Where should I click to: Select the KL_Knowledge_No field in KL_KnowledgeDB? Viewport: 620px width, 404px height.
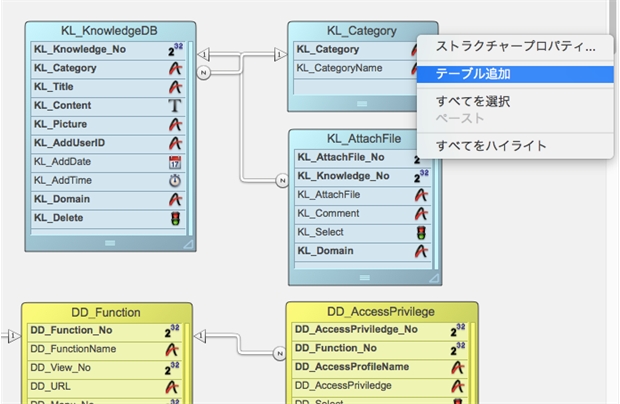click(108, 50)
